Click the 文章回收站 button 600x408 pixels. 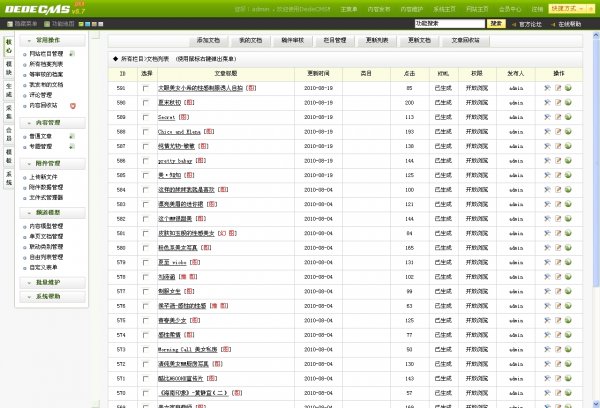pyautogui.click(x=465, y=40)
